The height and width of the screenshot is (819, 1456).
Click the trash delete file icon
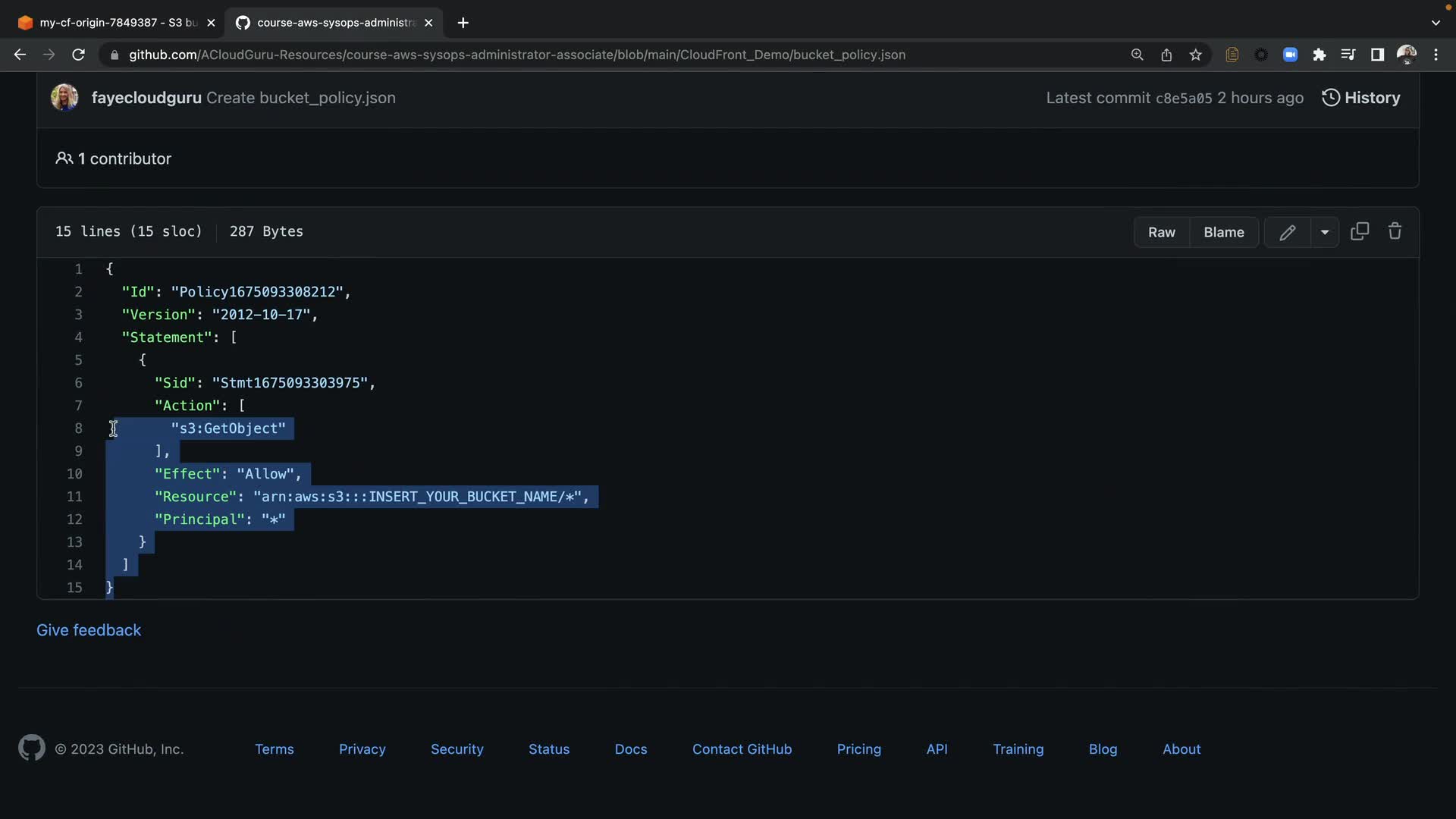click(x=1395, y=231)
